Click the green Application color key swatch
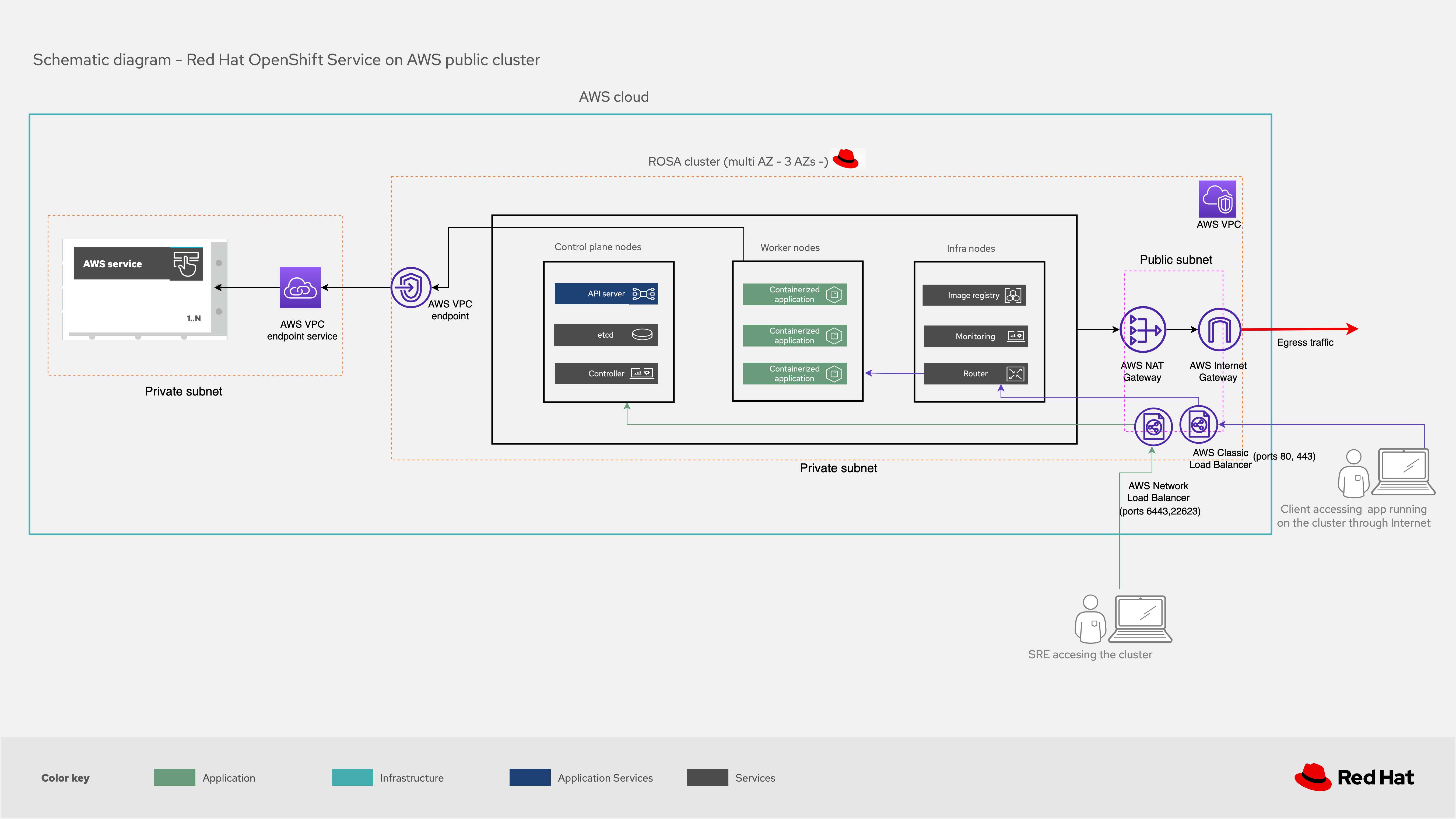This screenshot has height=819, width=1456. 175,778
